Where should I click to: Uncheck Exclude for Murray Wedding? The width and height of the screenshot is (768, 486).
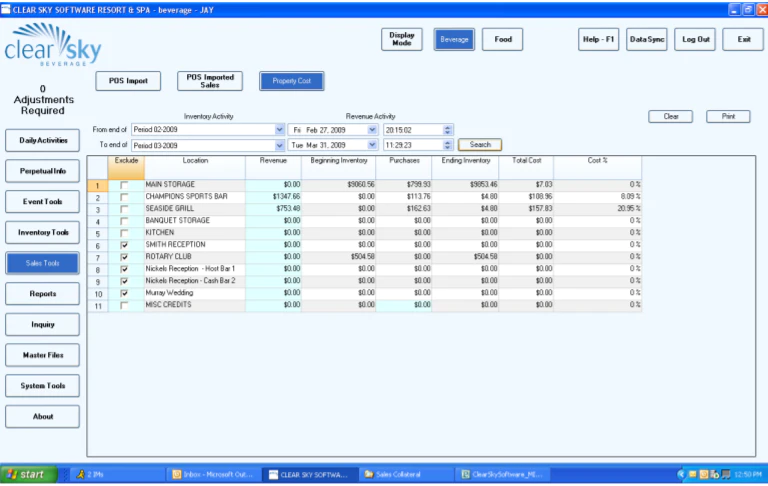[124, 293]
